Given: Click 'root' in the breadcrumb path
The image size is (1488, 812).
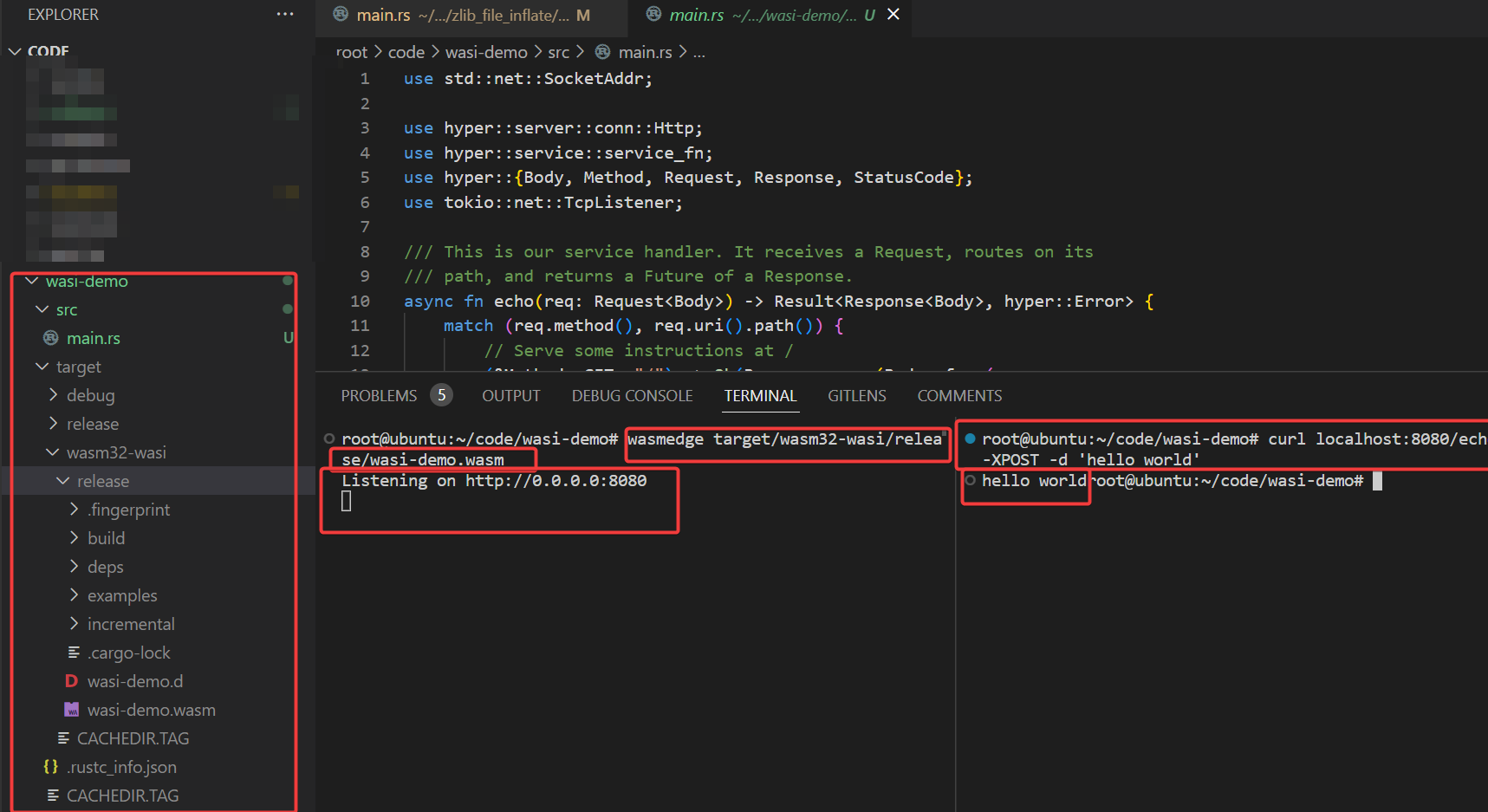Looking at the screenshot, I should [x=352, y=52].
